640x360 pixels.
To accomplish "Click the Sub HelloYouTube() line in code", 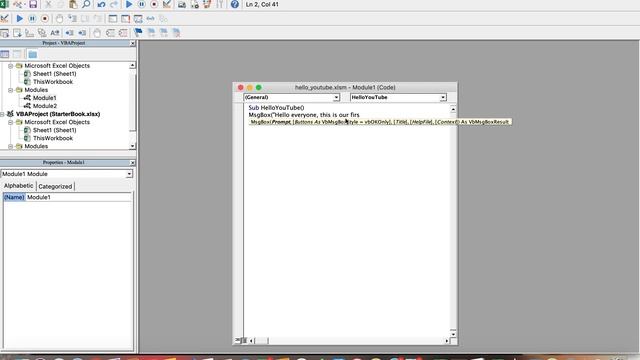I will (x=276, y=108).
